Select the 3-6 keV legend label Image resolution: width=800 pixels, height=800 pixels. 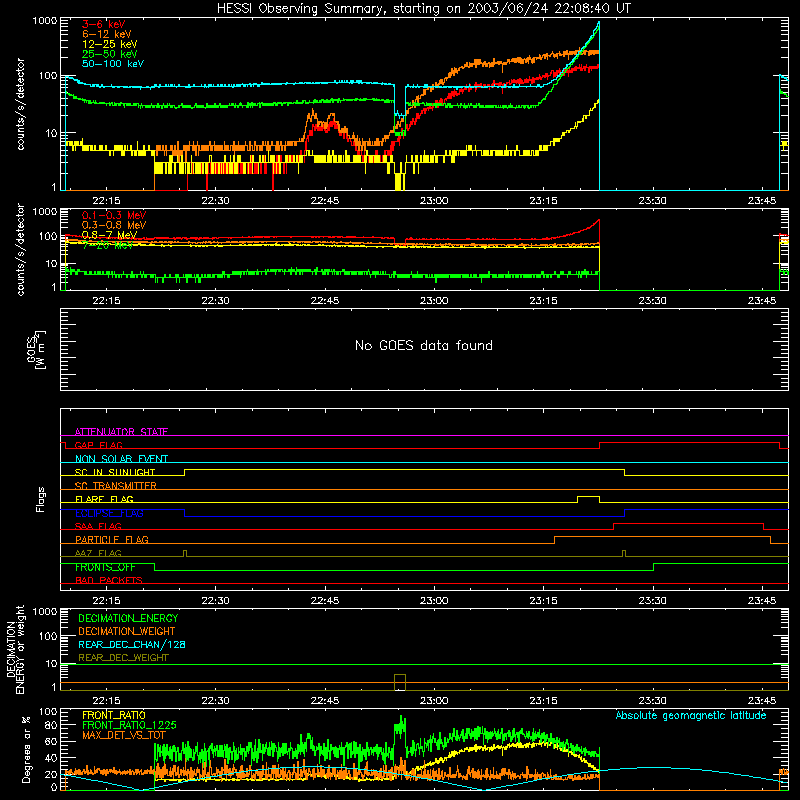click(x=104, y=24)
